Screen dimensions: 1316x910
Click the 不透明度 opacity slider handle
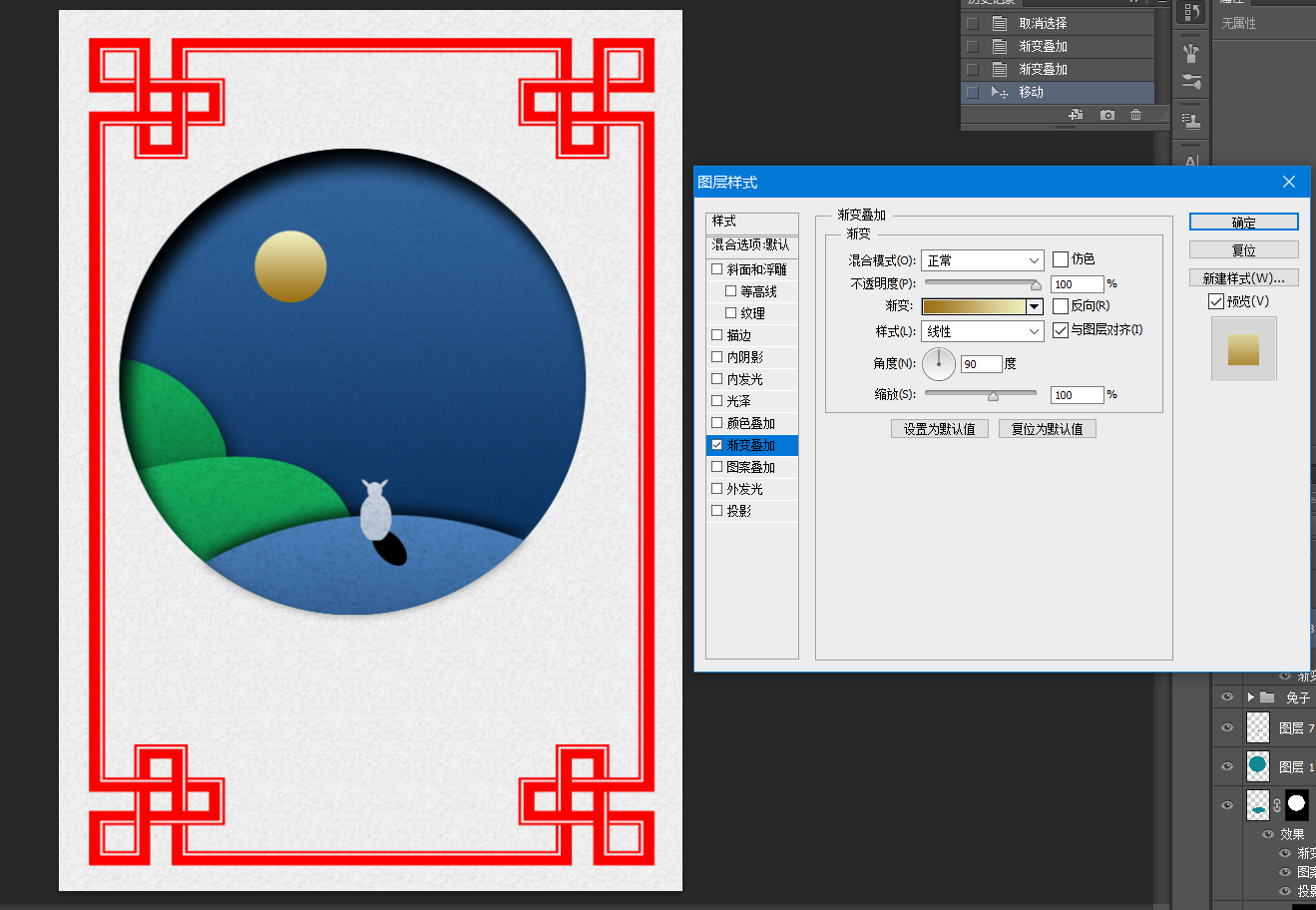click(x=1036, y=285)
